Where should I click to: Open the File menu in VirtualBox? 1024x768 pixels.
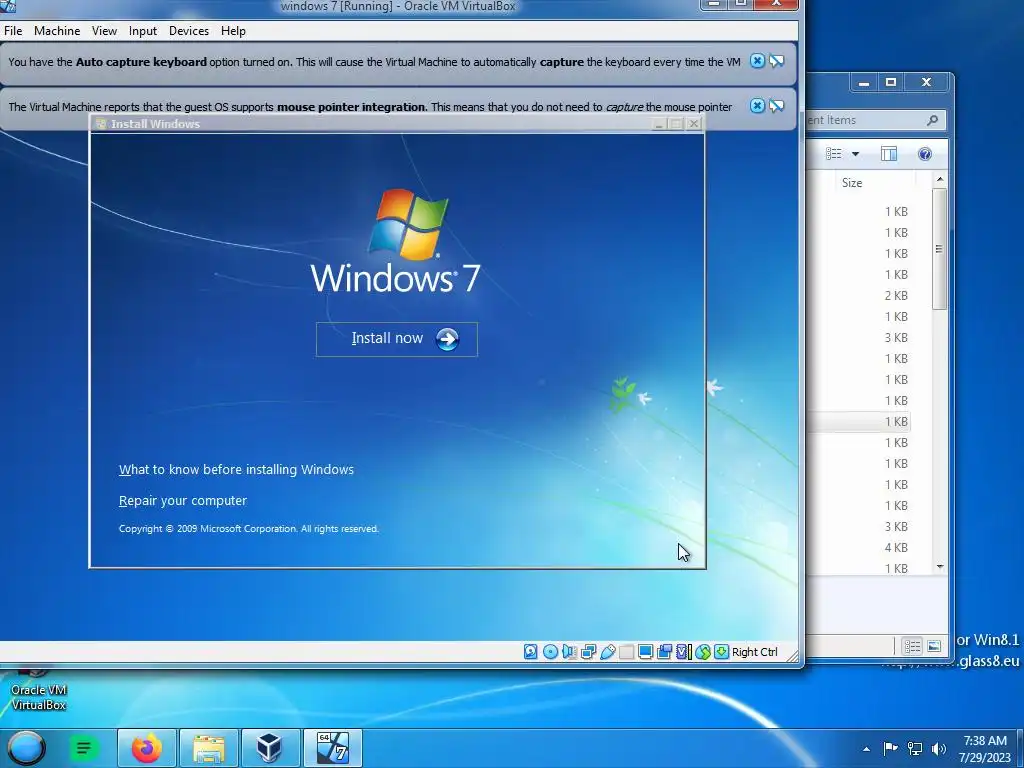(13, 31)
